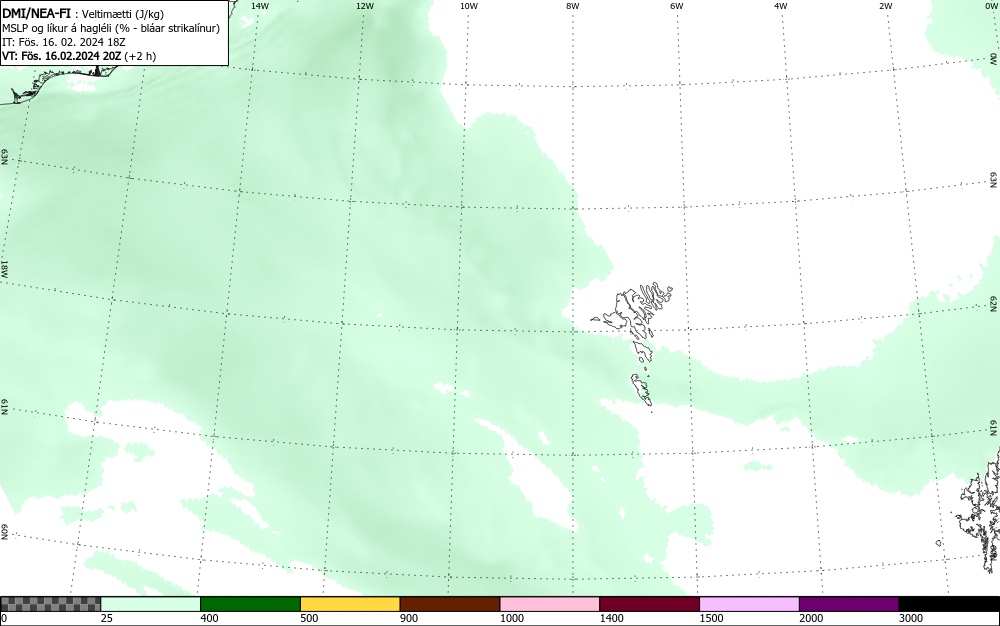Click the 4W longitude label
The image size is (1000, 626).
click(x=781, y=6)
